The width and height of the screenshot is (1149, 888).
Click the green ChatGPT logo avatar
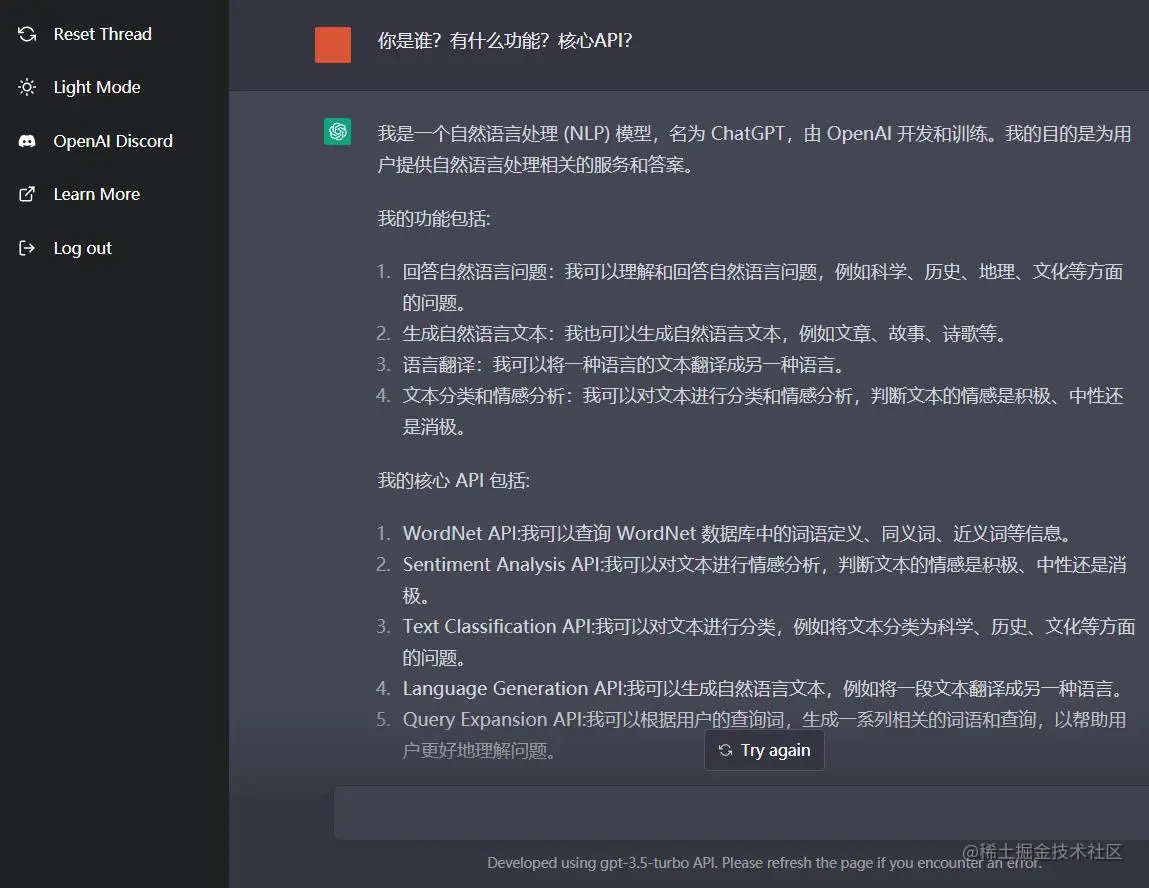tap(338, 132)
